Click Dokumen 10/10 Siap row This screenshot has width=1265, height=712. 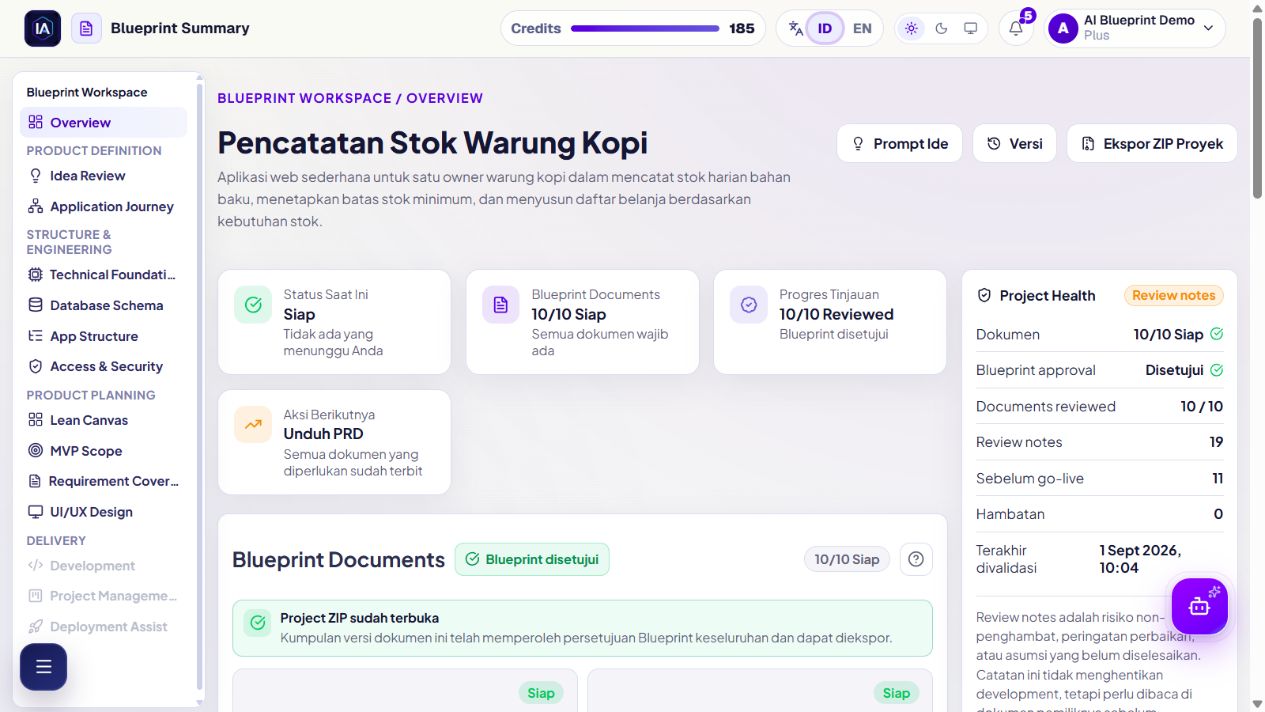1100,334
